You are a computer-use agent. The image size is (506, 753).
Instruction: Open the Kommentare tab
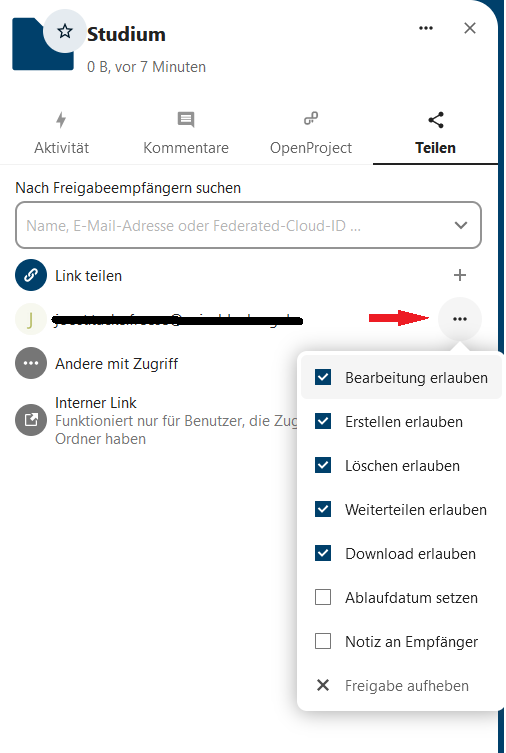tap(186, 133)
